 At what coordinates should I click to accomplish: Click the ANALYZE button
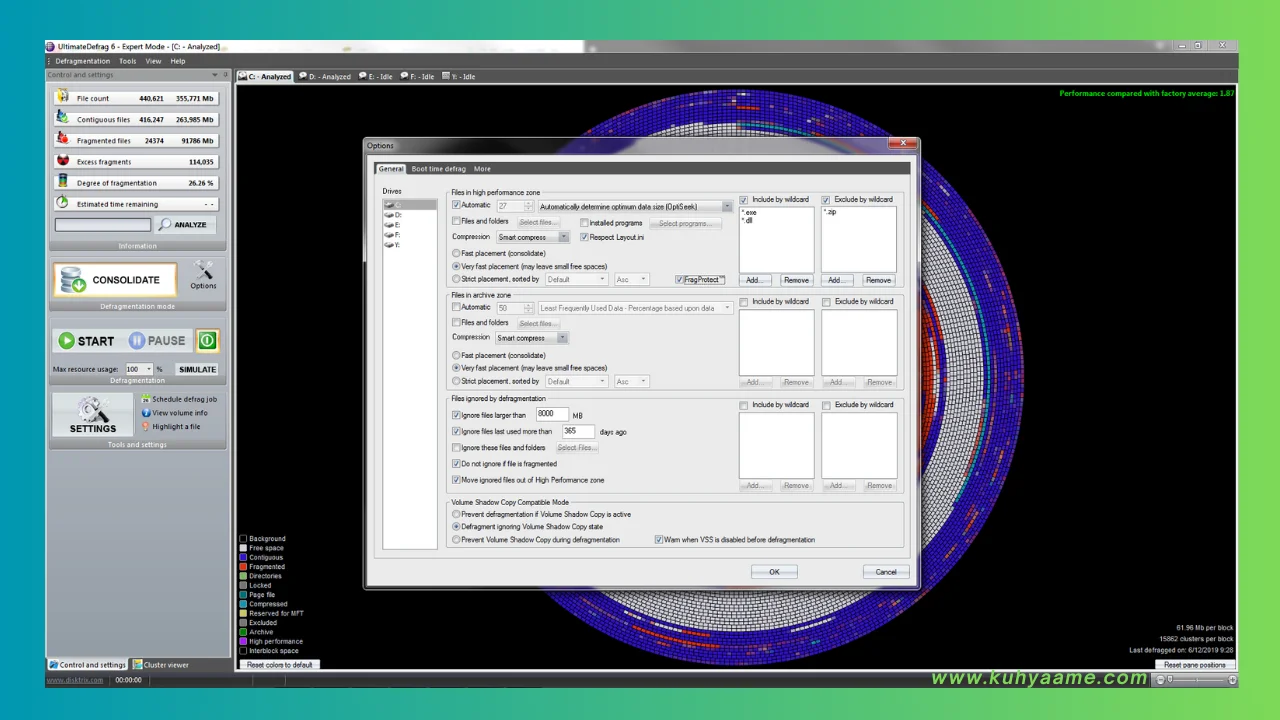[x=183, y=225]
